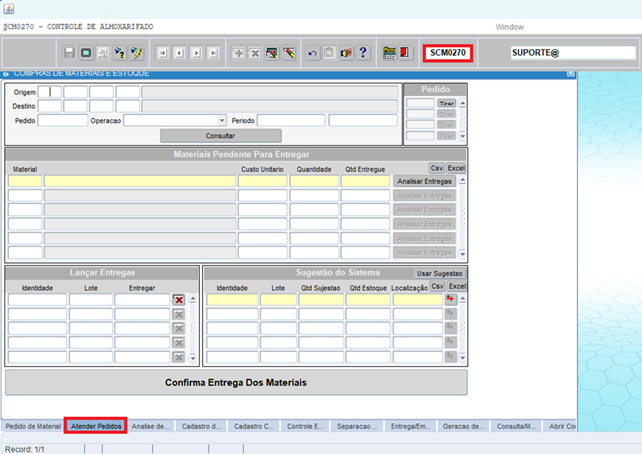Click the edit window with pencil icon
The image size is (642, 454).
271,53
